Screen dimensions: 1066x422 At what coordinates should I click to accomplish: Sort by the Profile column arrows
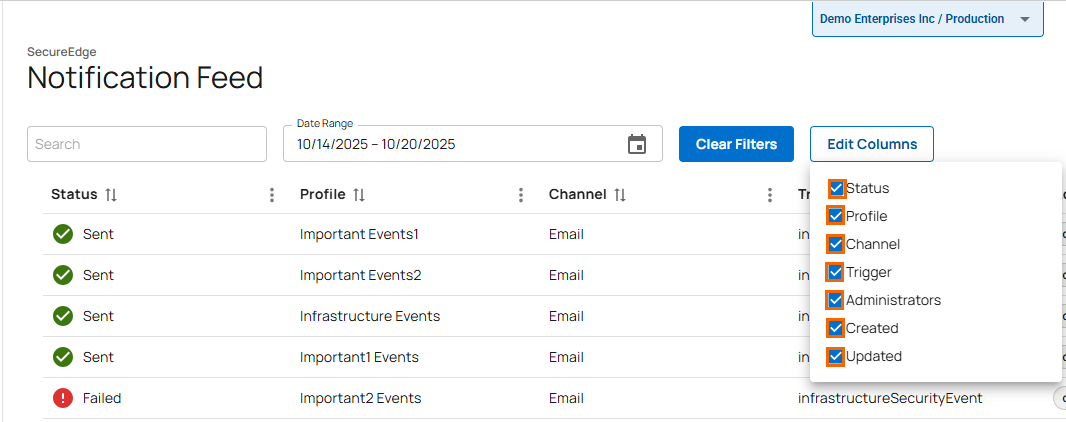359,195
